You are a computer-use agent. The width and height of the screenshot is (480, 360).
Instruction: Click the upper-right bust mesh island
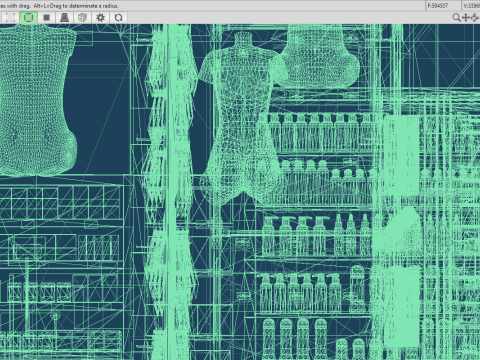319,57
